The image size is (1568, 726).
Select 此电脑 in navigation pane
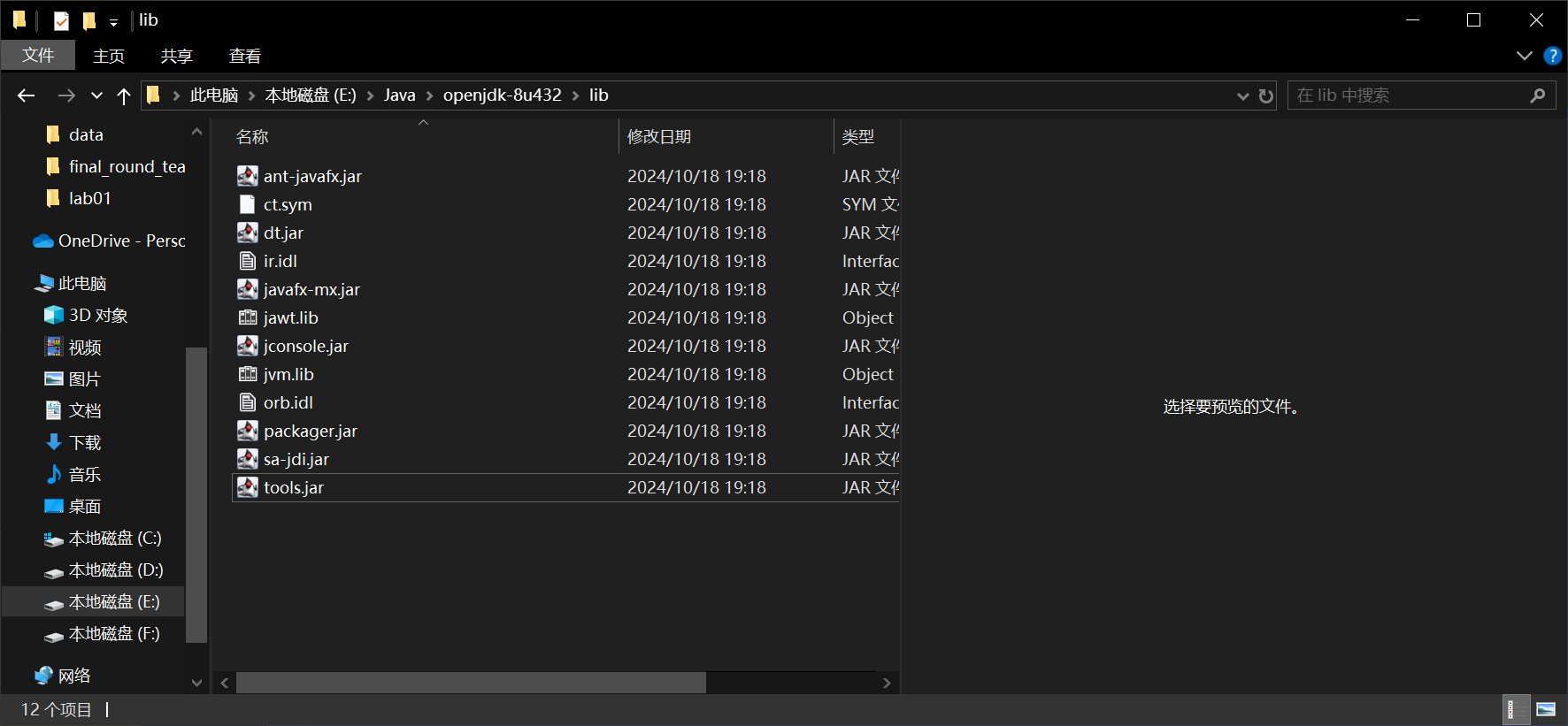tap(70, 283)
